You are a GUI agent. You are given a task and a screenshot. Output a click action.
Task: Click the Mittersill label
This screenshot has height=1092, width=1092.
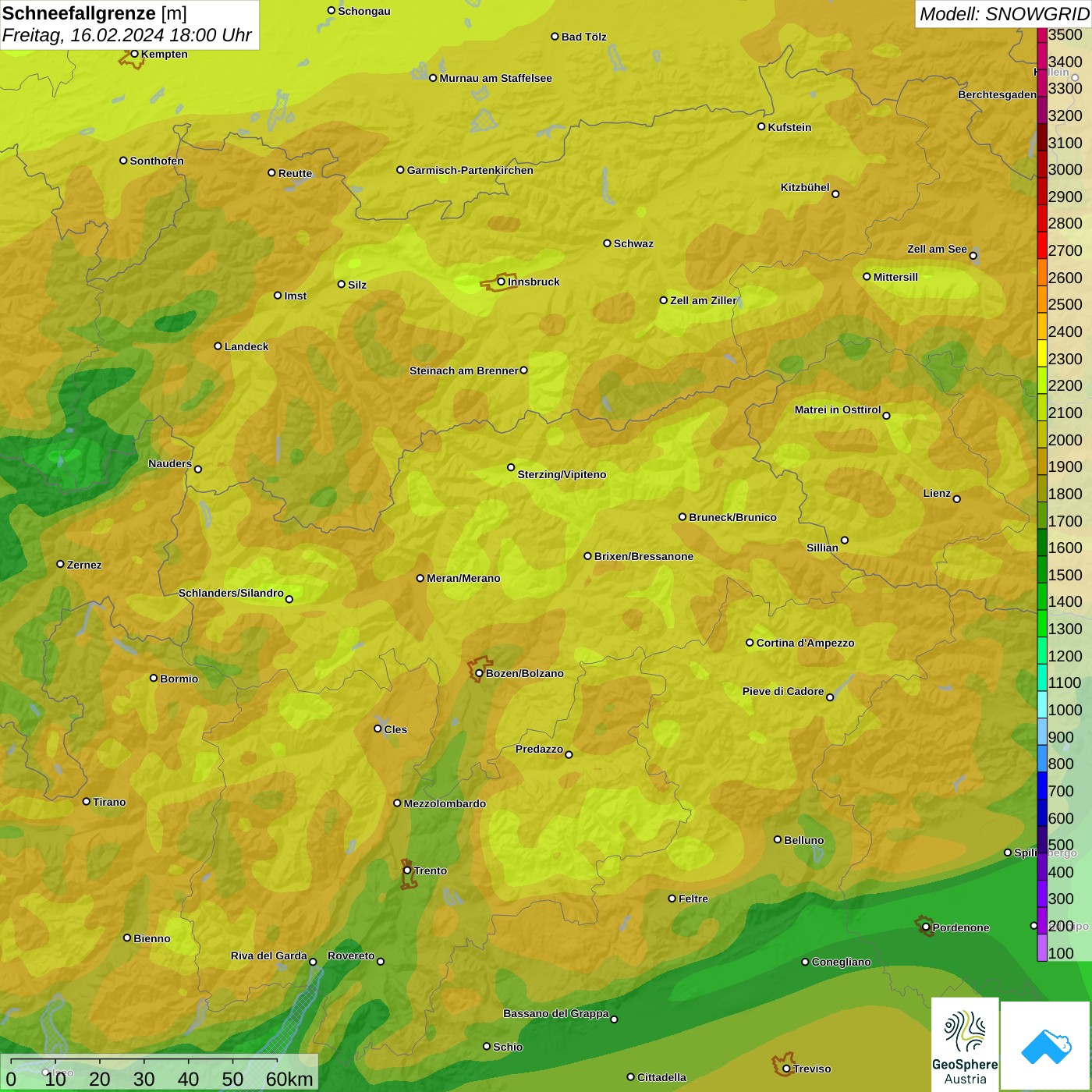pyautogui.click(x=895, y=277)
